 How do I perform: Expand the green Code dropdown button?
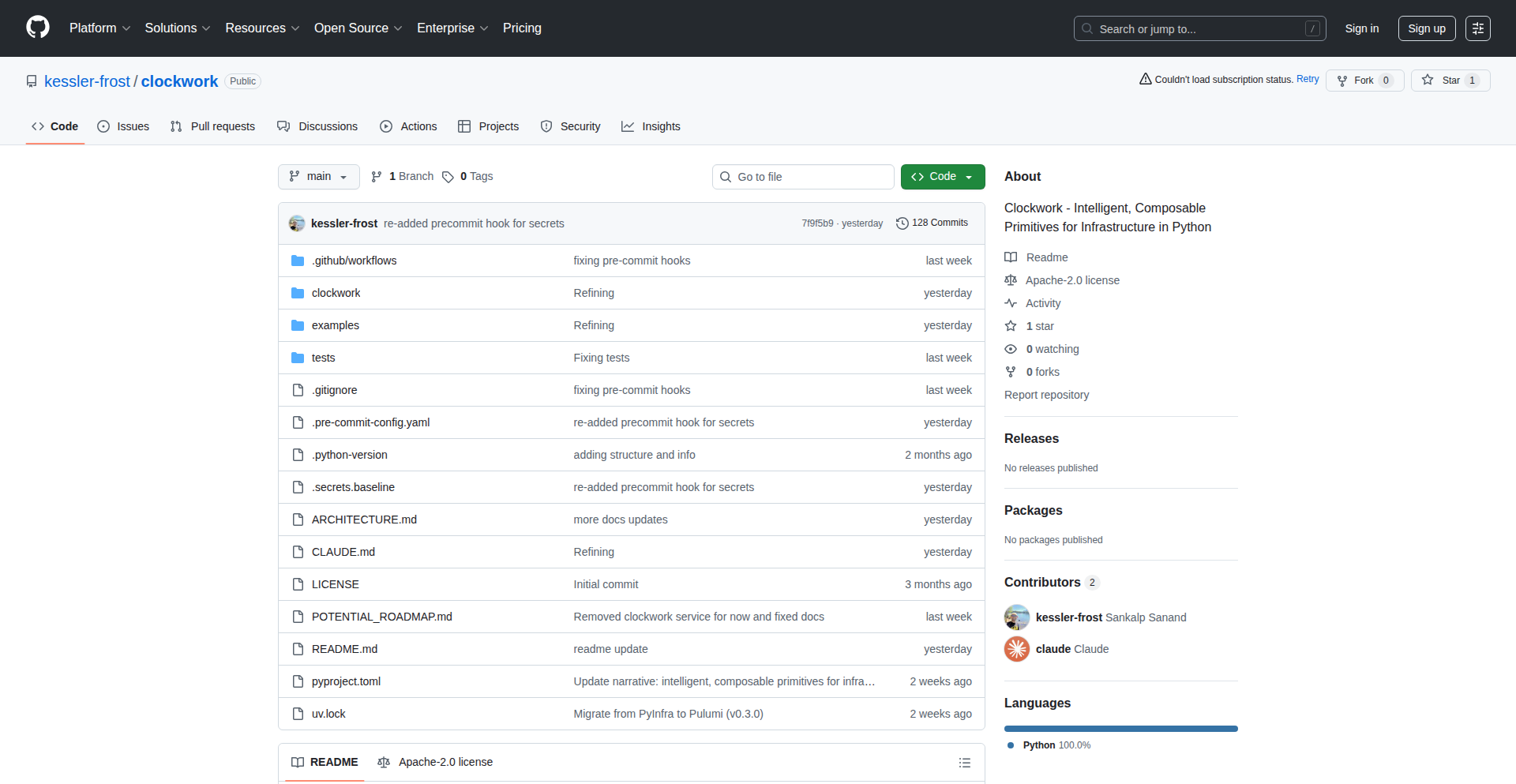click(942, 177)
